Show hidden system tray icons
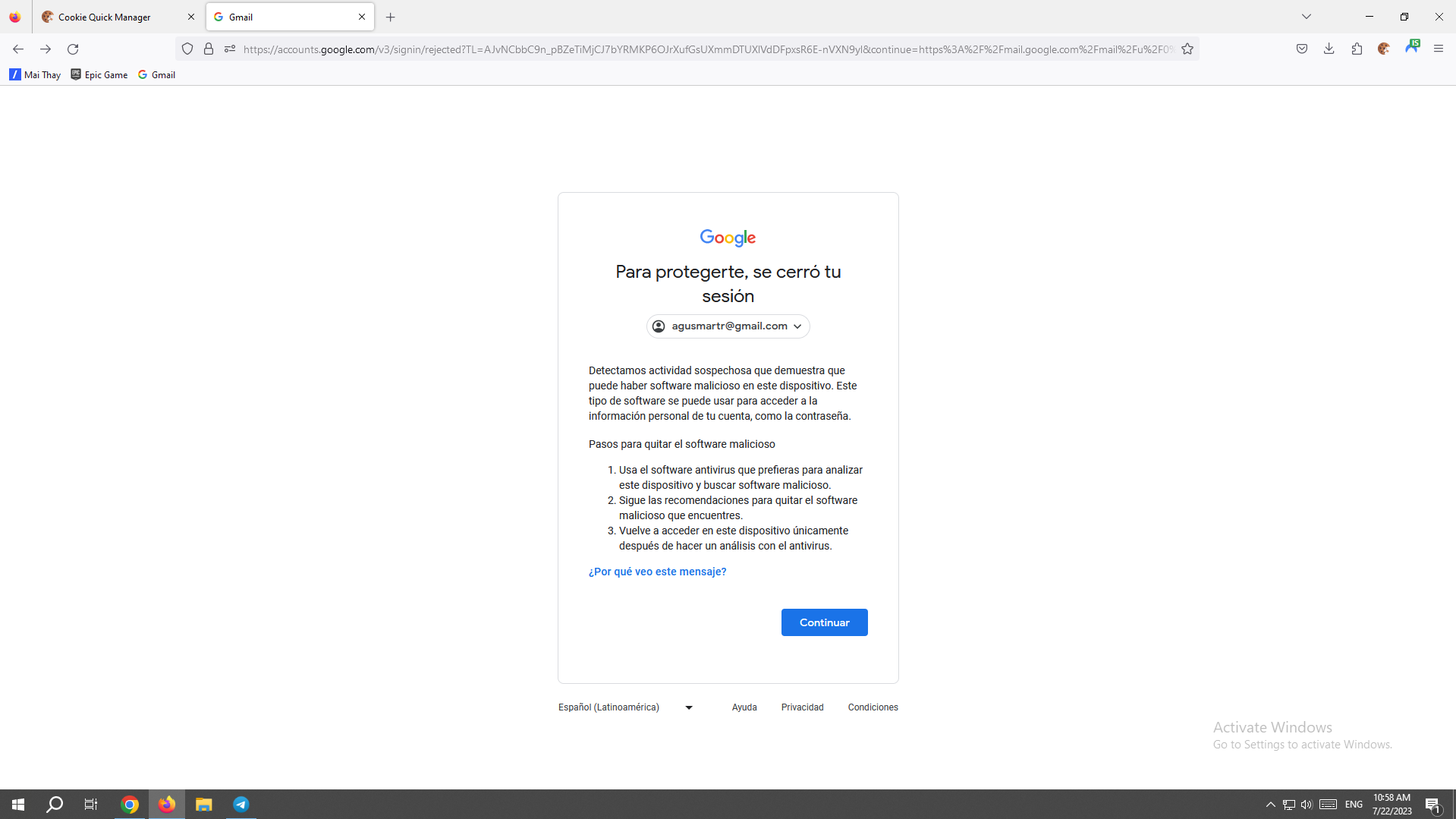 (1270, 805)
